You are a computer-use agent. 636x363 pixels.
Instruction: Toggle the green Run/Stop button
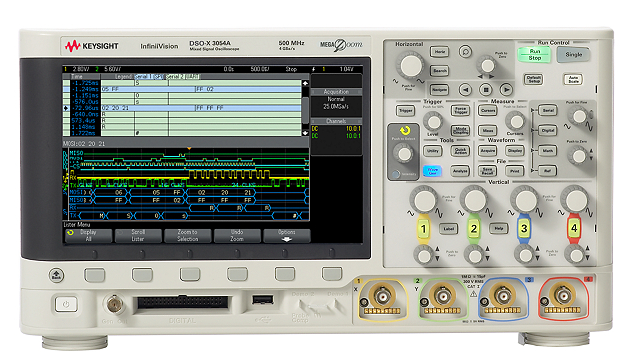pyautogui.click(x=535, y=54)
